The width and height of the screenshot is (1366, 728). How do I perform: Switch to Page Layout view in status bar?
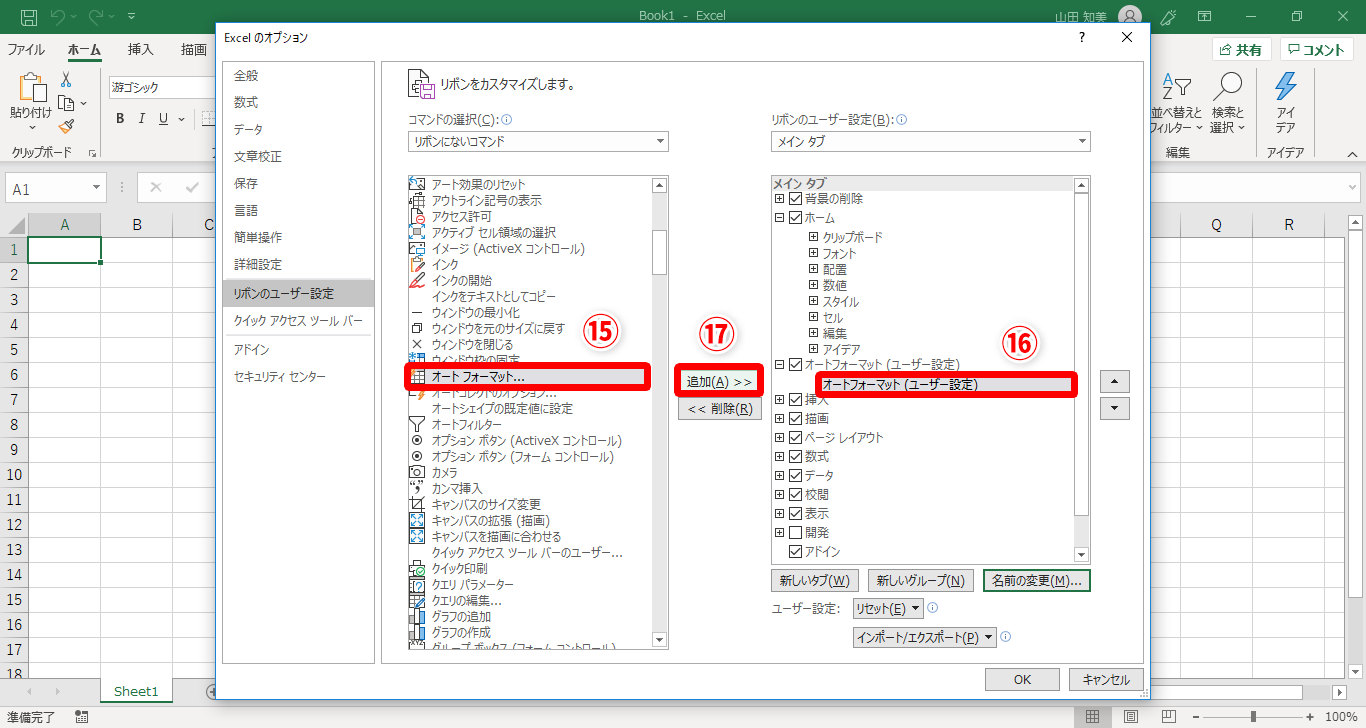tap(1129, 716)
